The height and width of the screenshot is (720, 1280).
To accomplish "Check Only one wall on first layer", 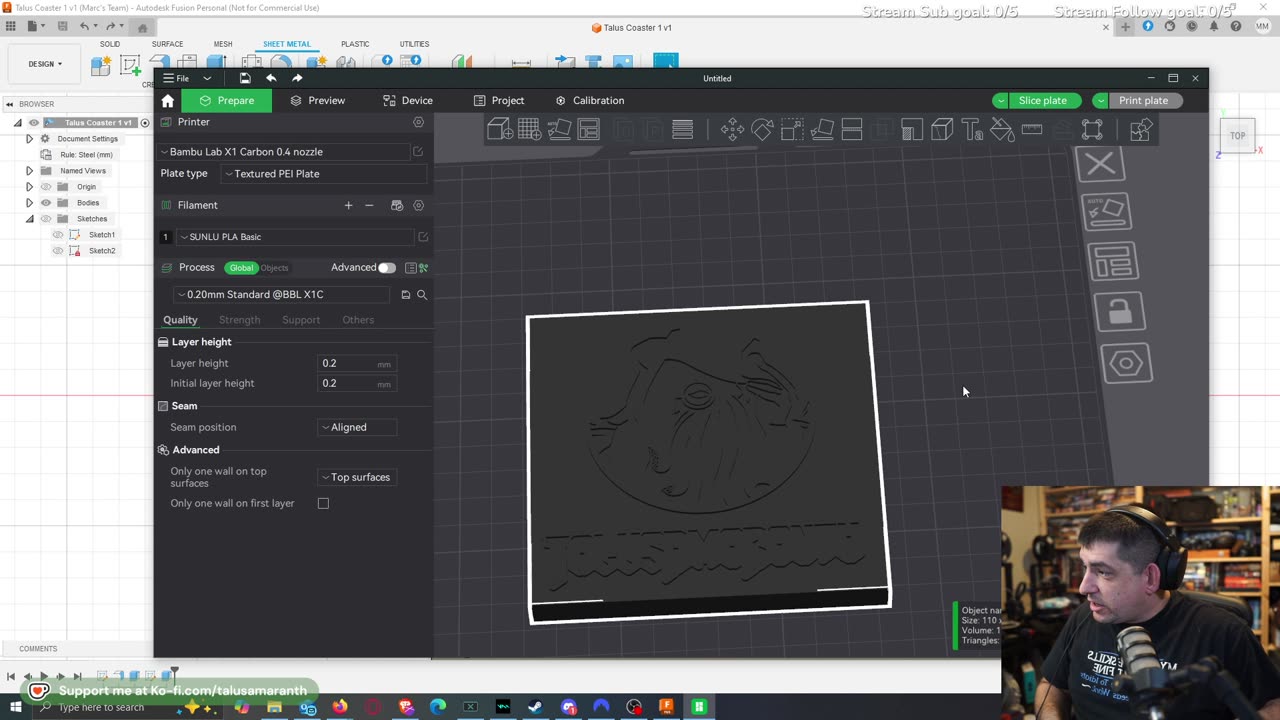I will 323,503.
